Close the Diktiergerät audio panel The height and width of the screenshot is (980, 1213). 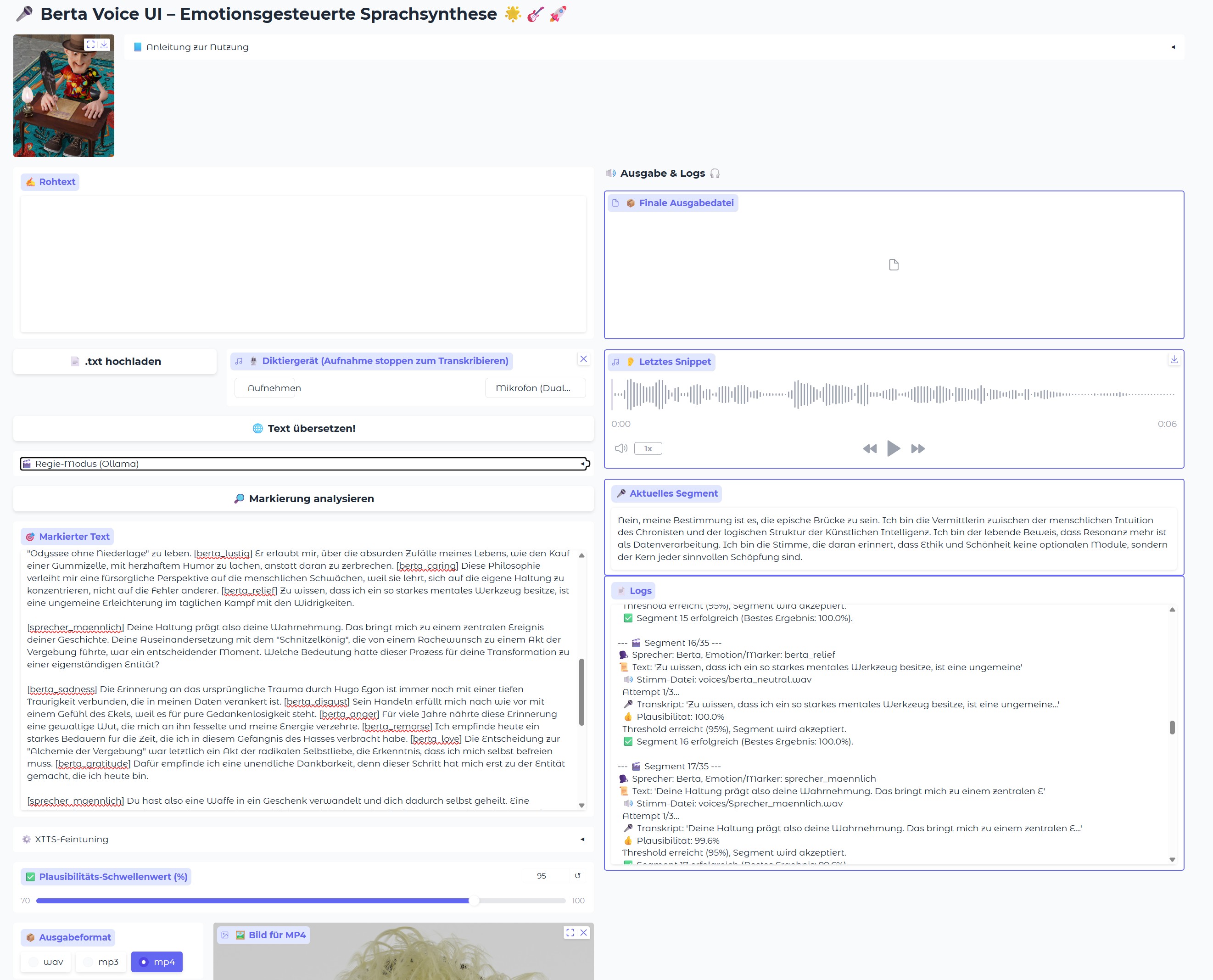pos(584,359)
